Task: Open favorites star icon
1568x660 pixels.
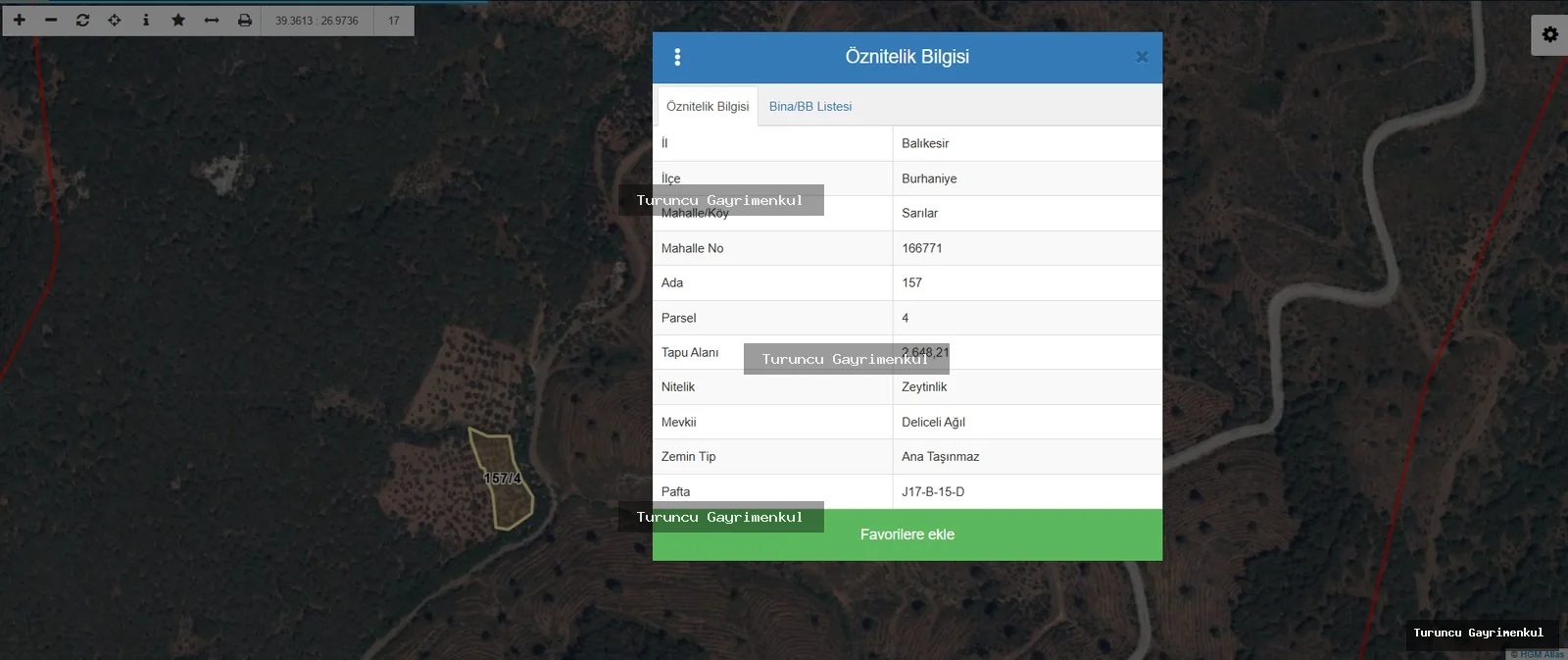Action: pos(178,21)
